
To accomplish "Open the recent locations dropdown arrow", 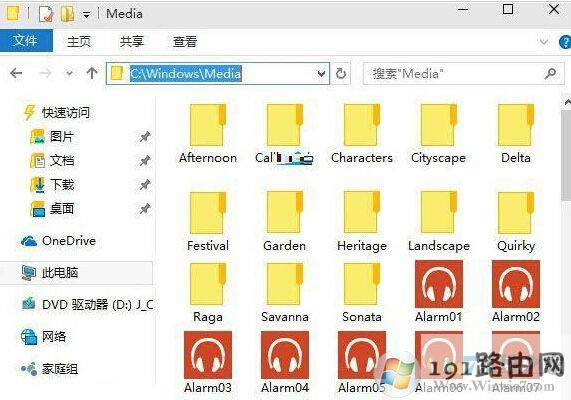I will (x=69, y=74).
